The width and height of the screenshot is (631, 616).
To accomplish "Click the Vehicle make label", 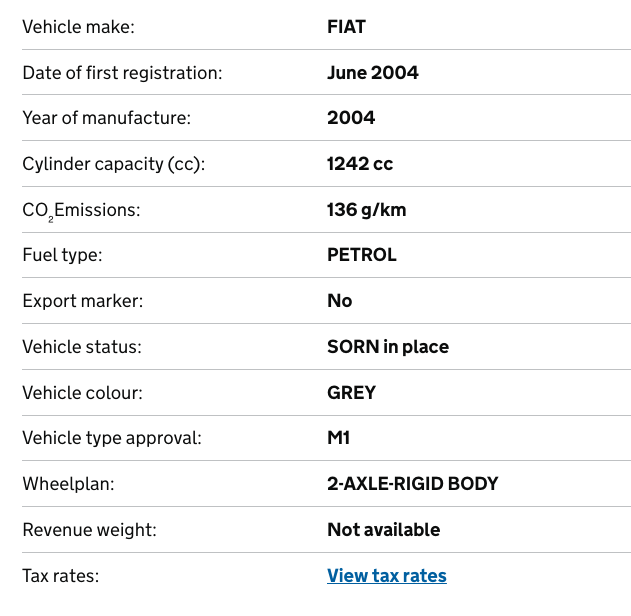I will tap(78, 27).
